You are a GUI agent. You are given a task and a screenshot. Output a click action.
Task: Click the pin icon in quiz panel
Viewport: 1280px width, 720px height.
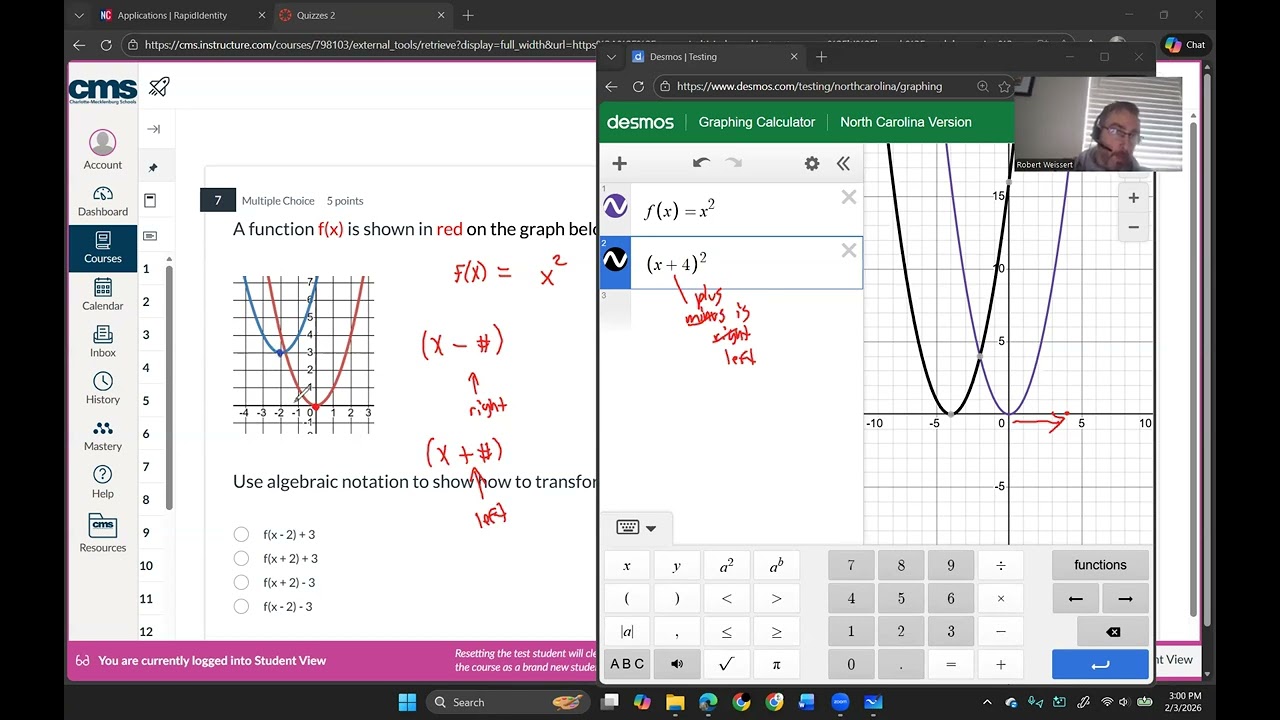point(153,167)
